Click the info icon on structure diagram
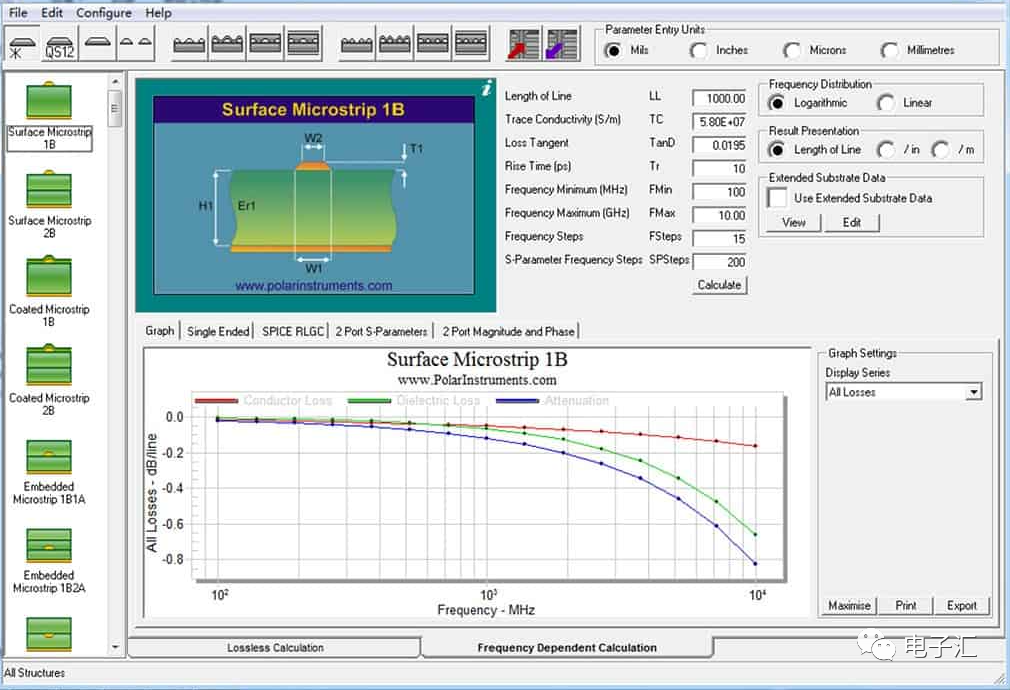 [x=486, y=90]
